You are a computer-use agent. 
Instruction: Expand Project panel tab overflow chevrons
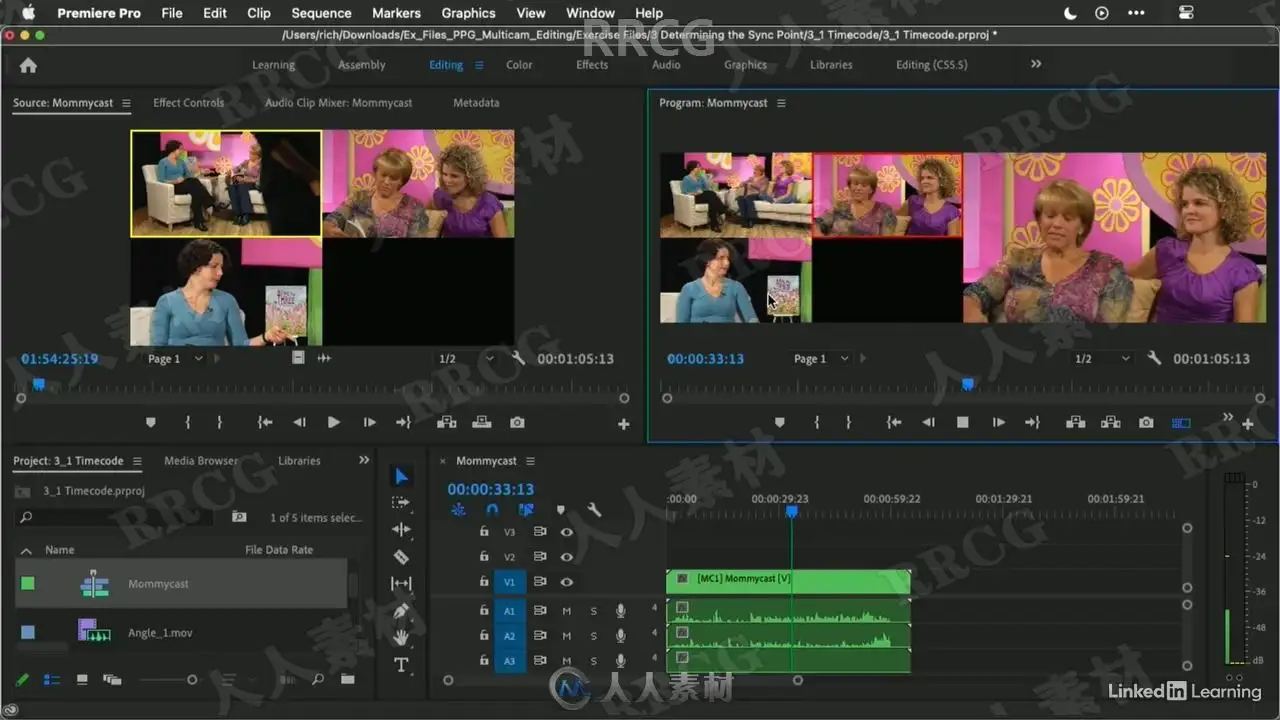(x=364, y=460)
